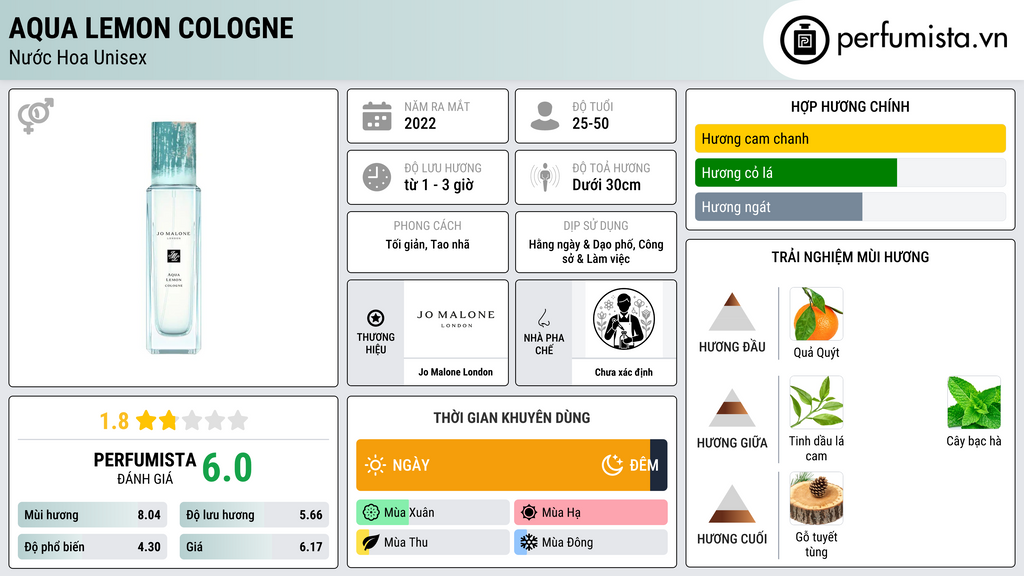Click the perfumista.vn site name
Image resolution: width=1024 pixels, height=576 pixels.
coord(923,38)
